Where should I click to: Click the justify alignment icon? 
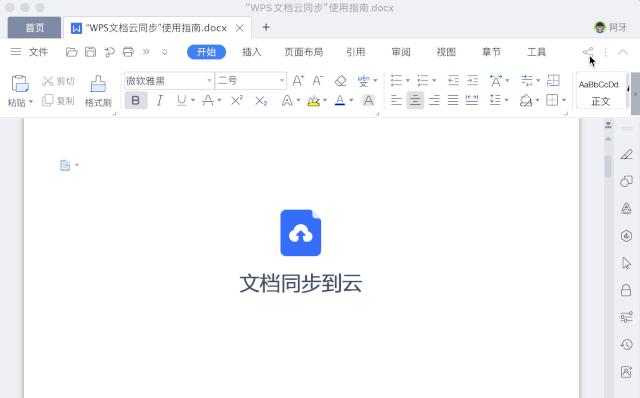(453, 100)
